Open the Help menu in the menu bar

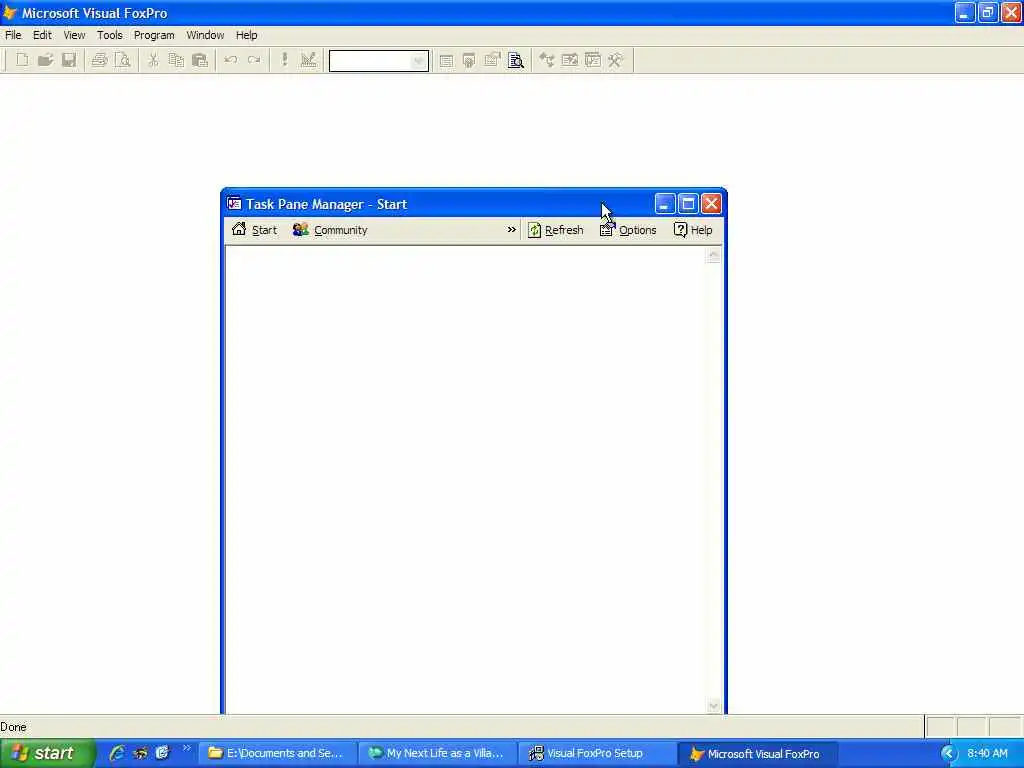click(246, 35)
